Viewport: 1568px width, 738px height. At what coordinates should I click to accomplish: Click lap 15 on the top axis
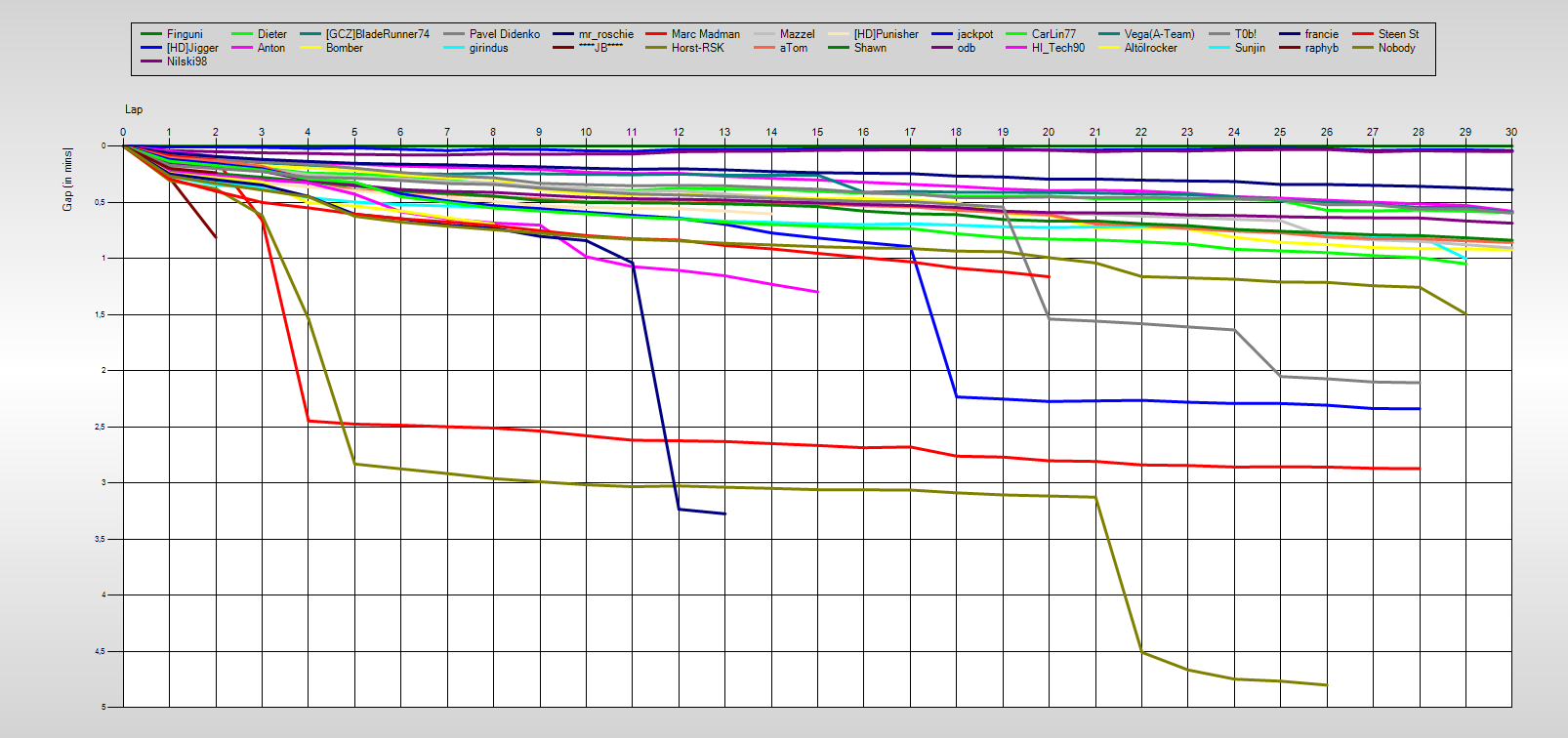pos(817,132)
